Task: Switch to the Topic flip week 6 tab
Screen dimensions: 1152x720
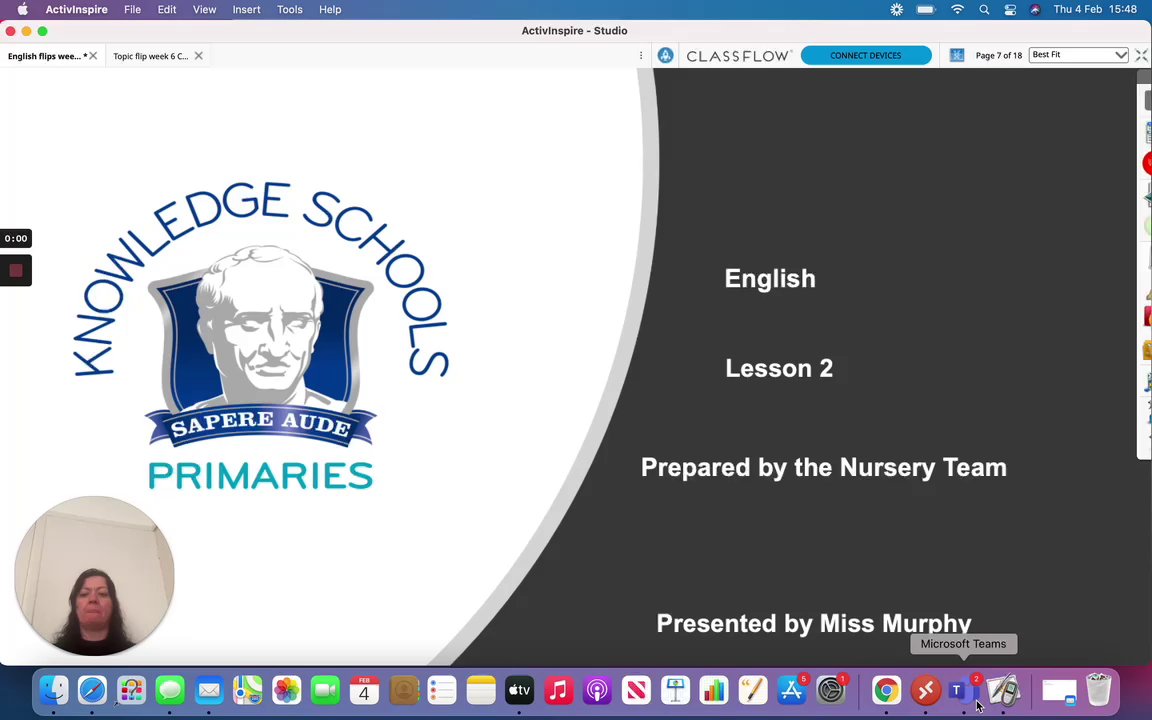Action: (x=151, y=56)
